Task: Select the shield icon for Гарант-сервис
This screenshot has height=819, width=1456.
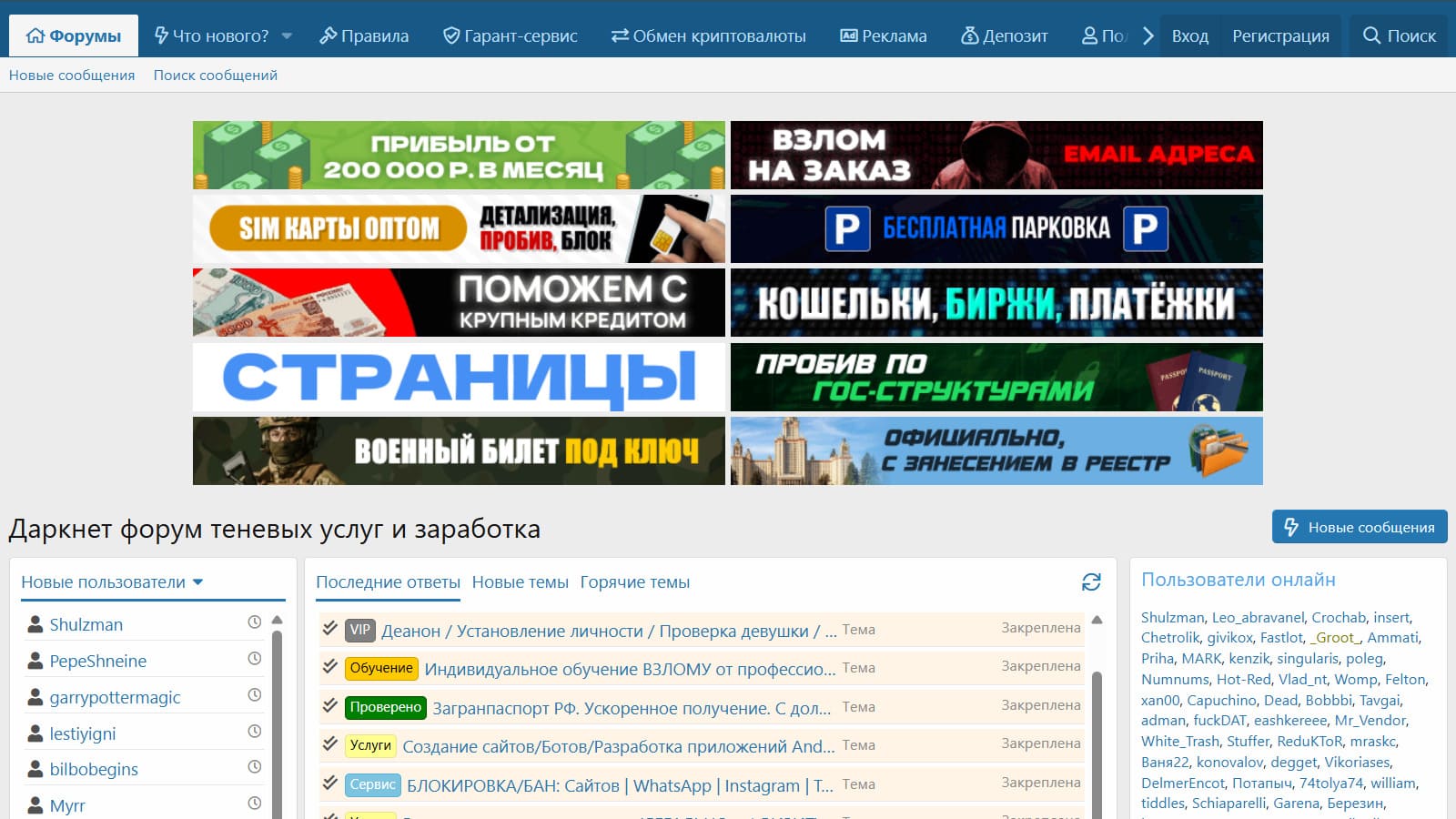Action: pos(451,36)
